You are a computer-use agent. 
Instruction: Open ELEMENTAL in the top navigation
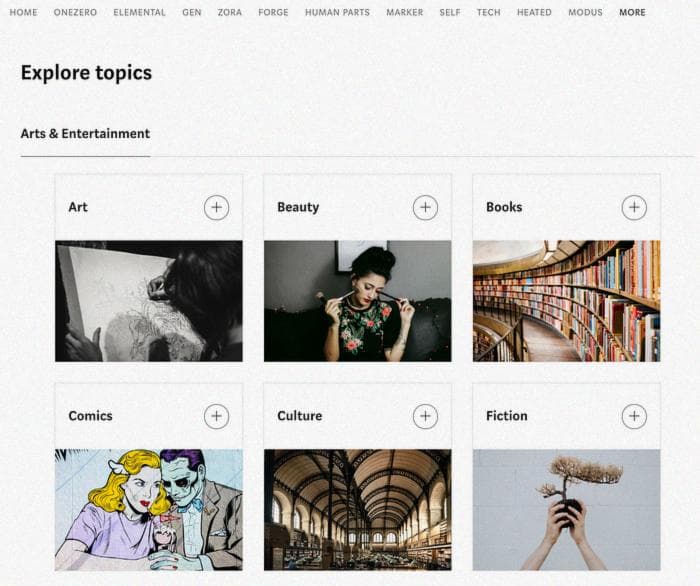(139, 12)
